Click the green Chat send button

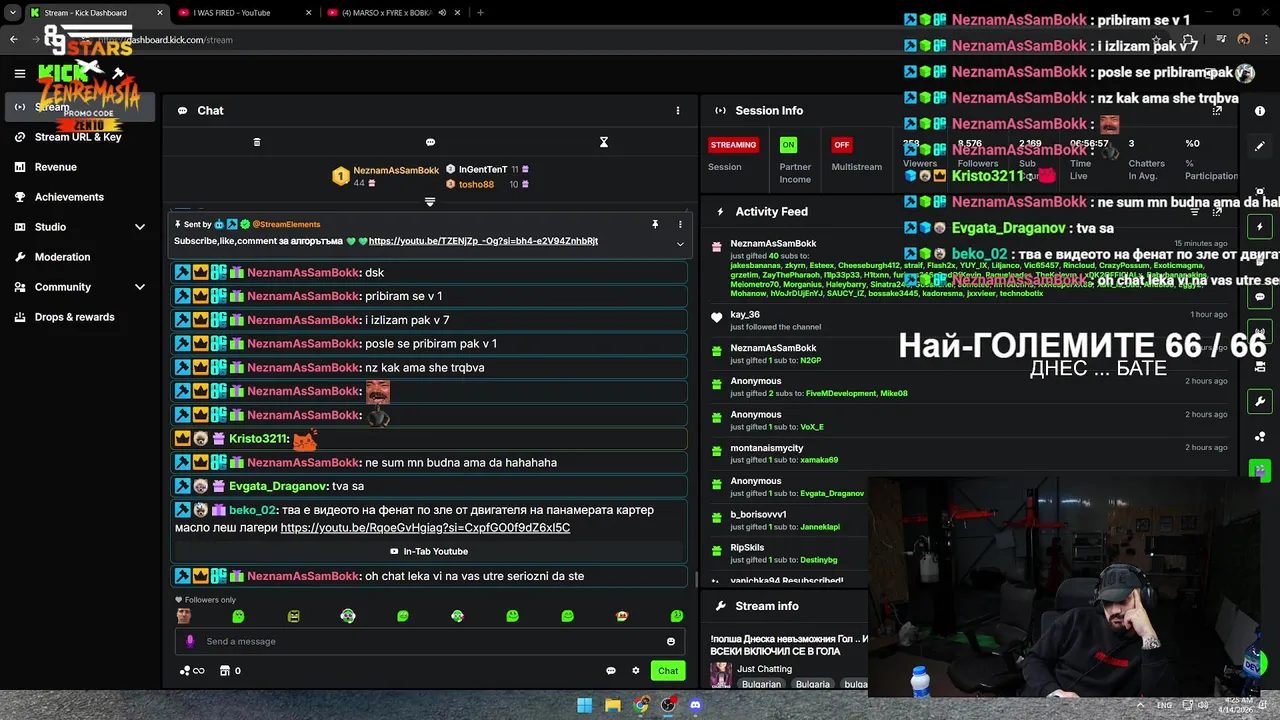668,671
